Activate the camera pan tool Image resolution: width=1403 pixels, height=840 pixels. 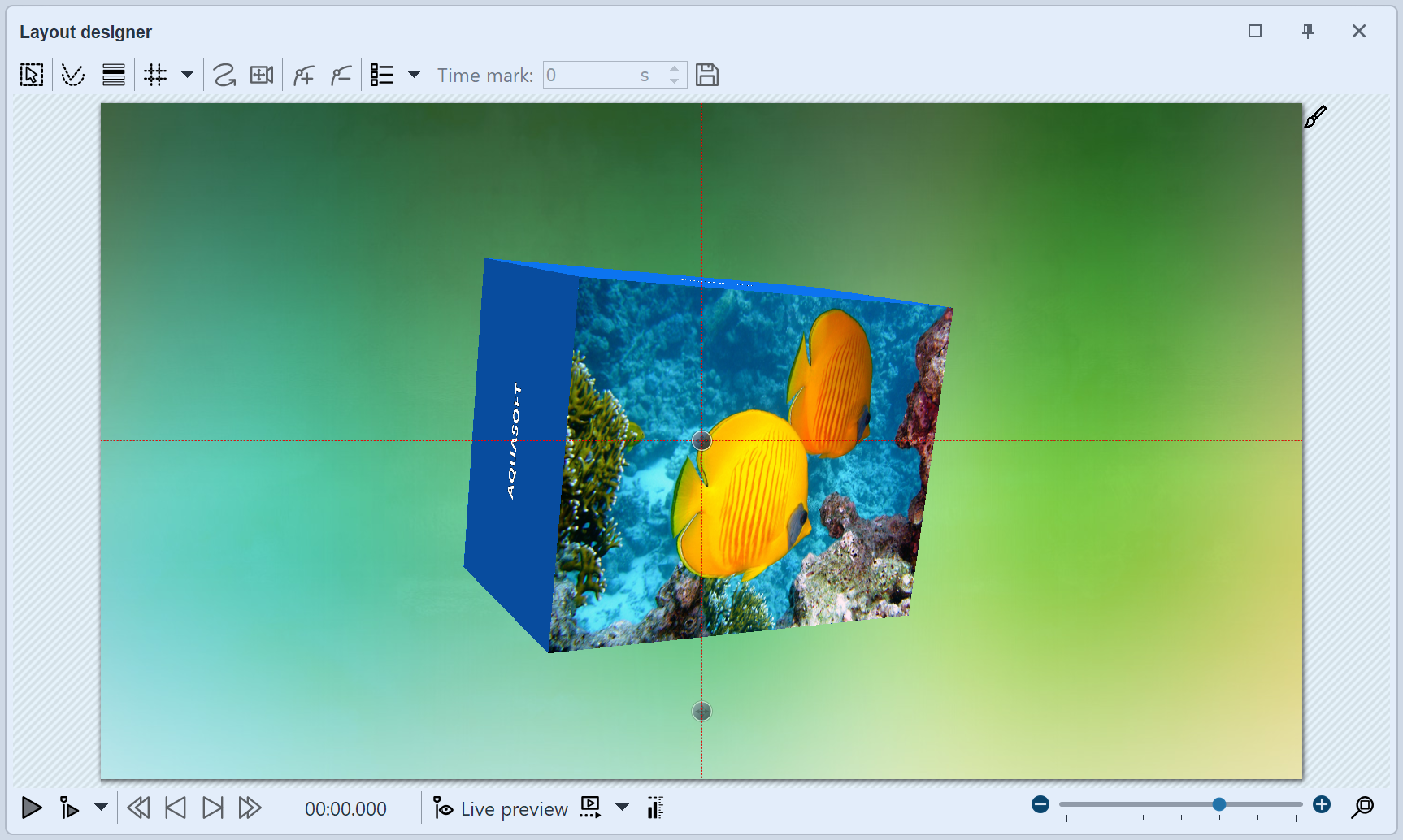tap(261, 74)
